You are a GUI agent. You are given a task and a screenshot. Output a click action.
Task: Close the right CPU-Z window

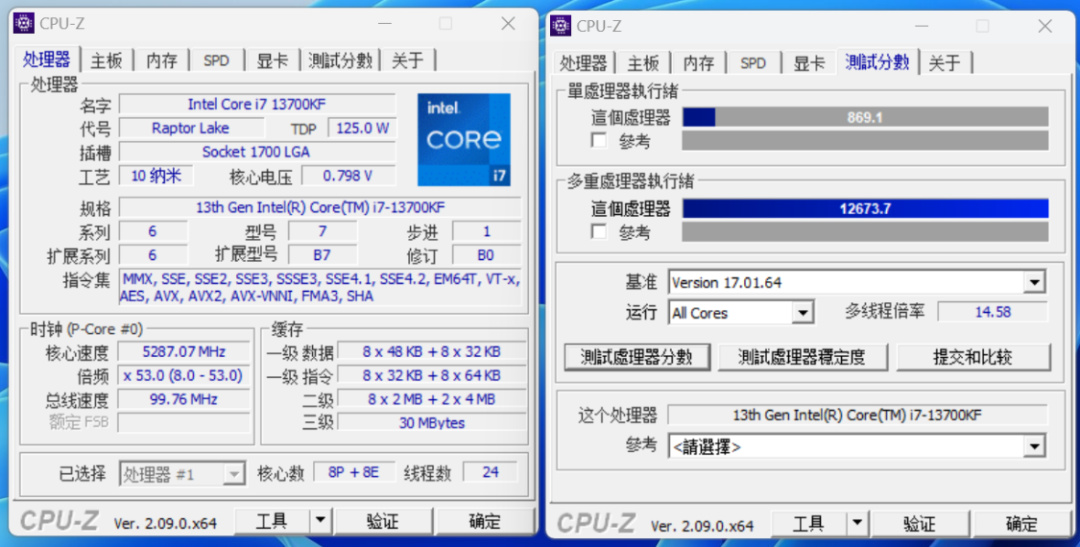click(1045, 26)
